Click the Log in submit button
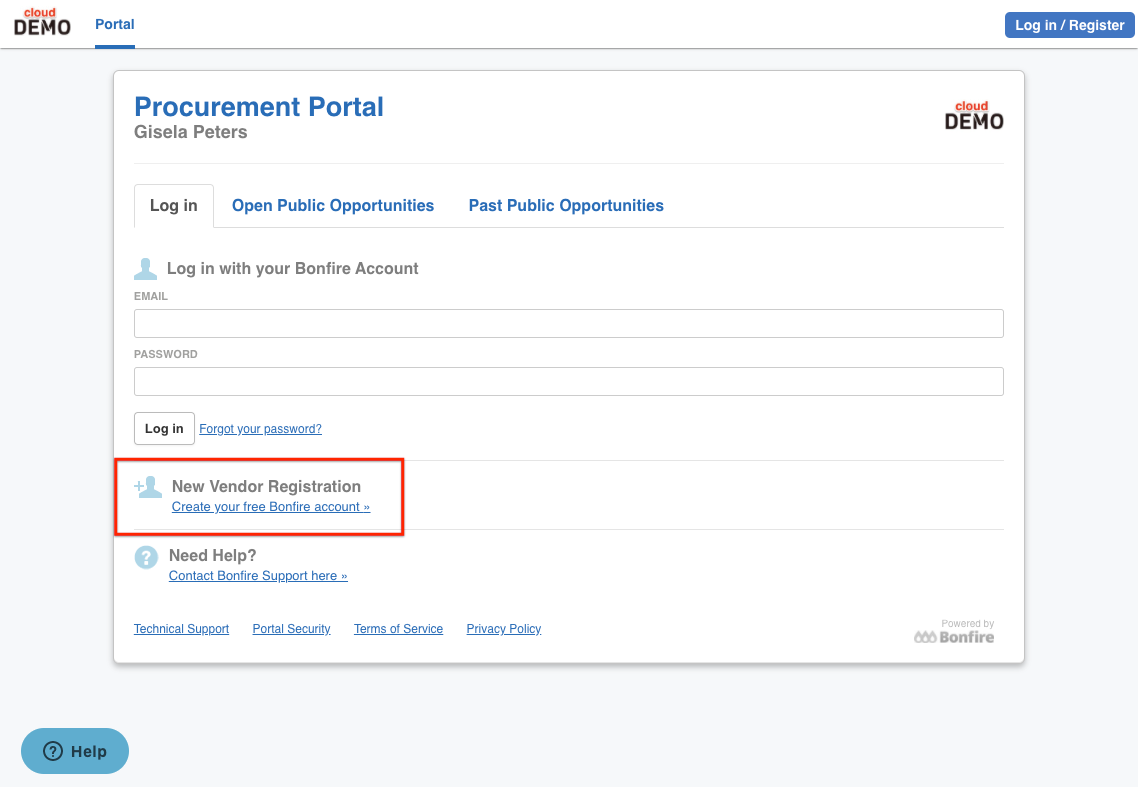 pos(164,429)
